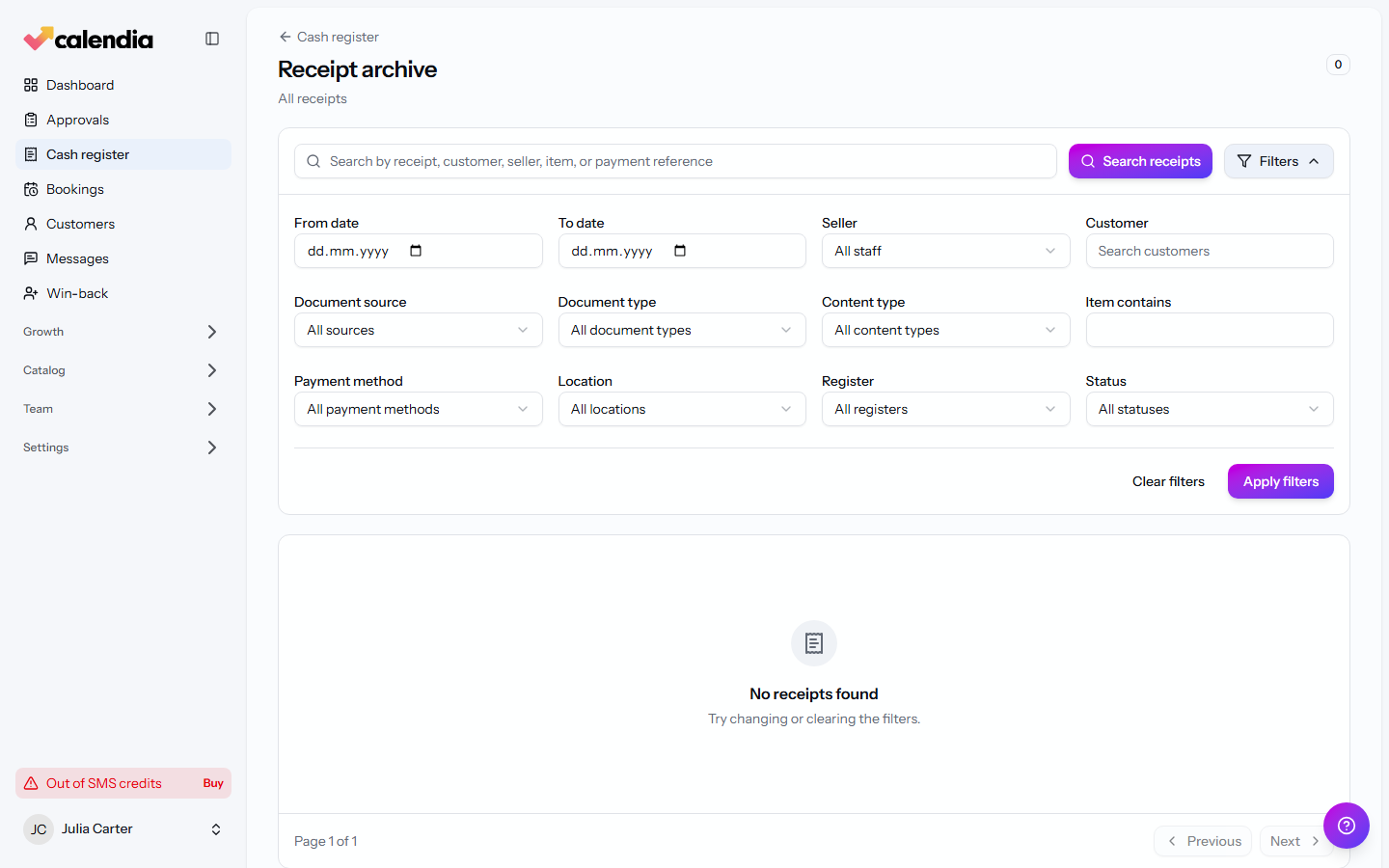Click the Next page button
The image size is (1389, 868).
pyautogui.click(x=1296, y=841)
